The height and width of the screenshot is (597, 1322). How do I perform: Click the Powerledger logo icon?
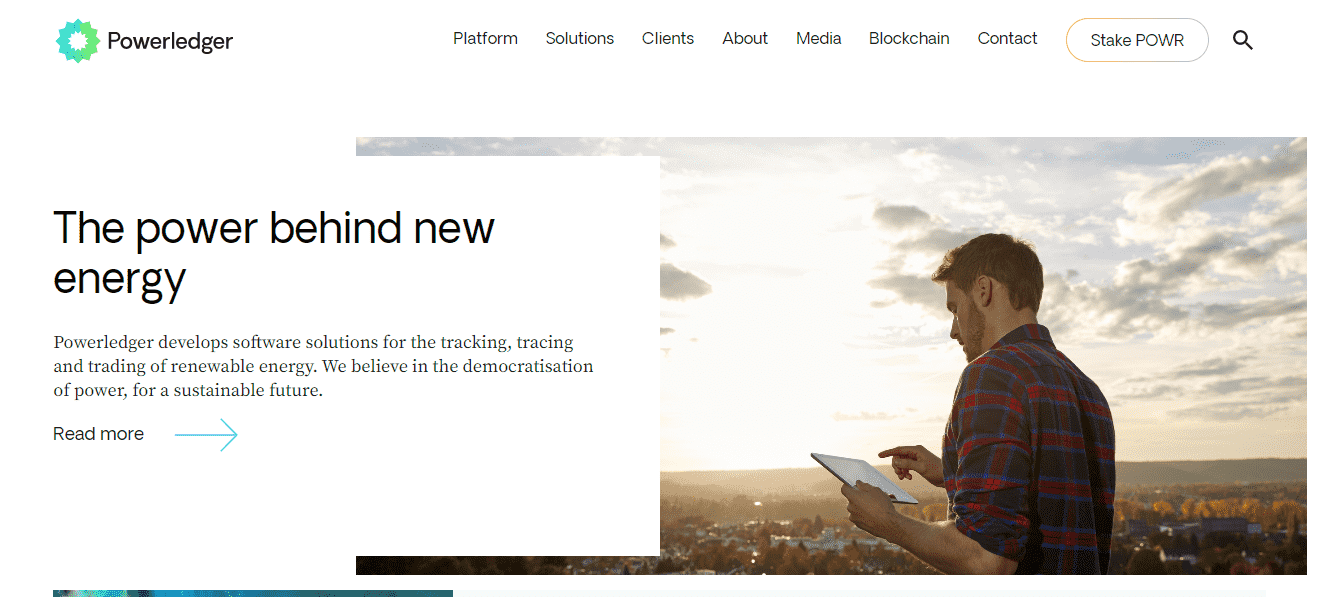[x=78, y=40]
